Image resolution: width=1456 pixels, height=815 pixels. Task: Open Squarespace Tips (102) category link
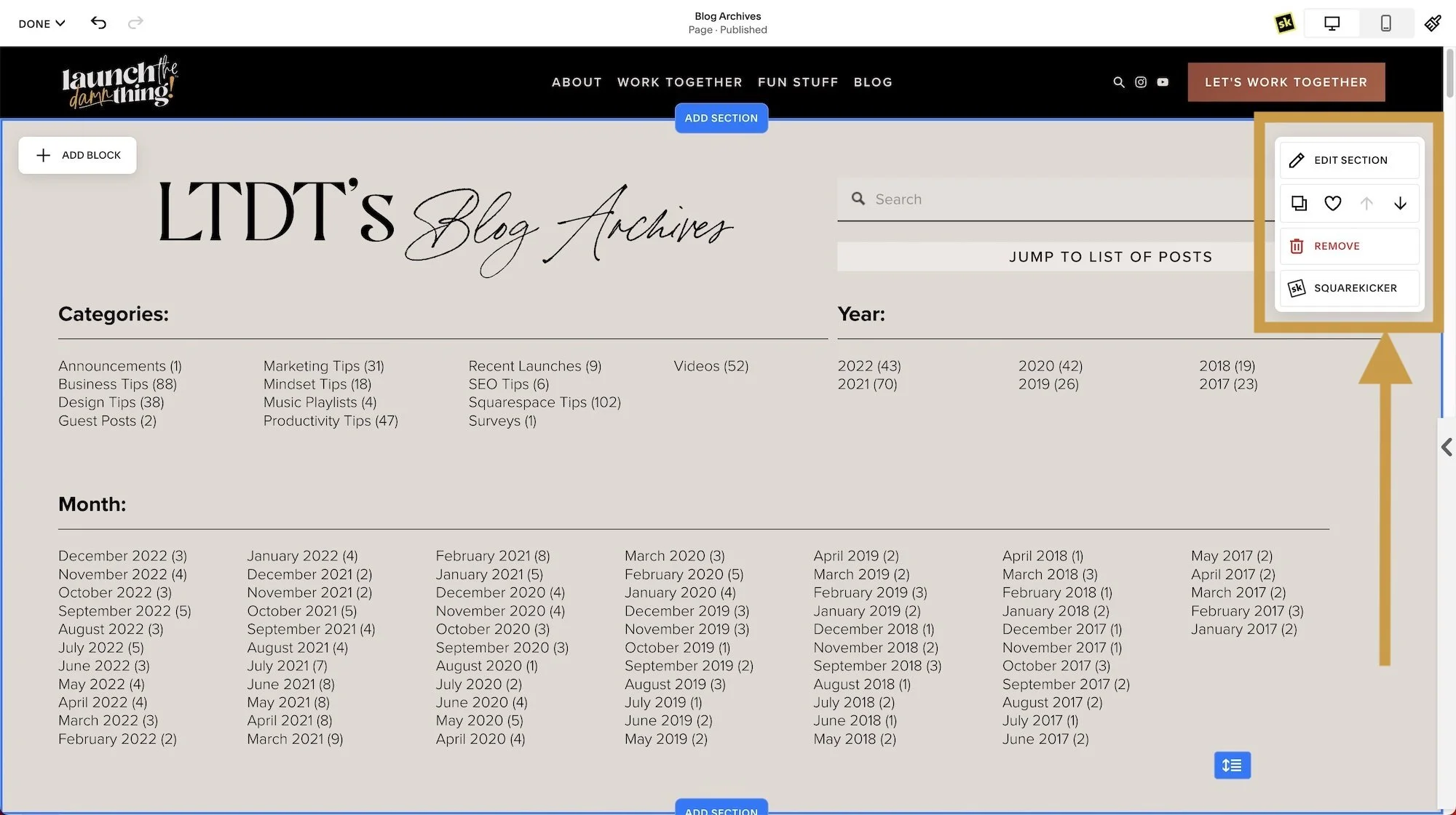[x=544, y=402]
